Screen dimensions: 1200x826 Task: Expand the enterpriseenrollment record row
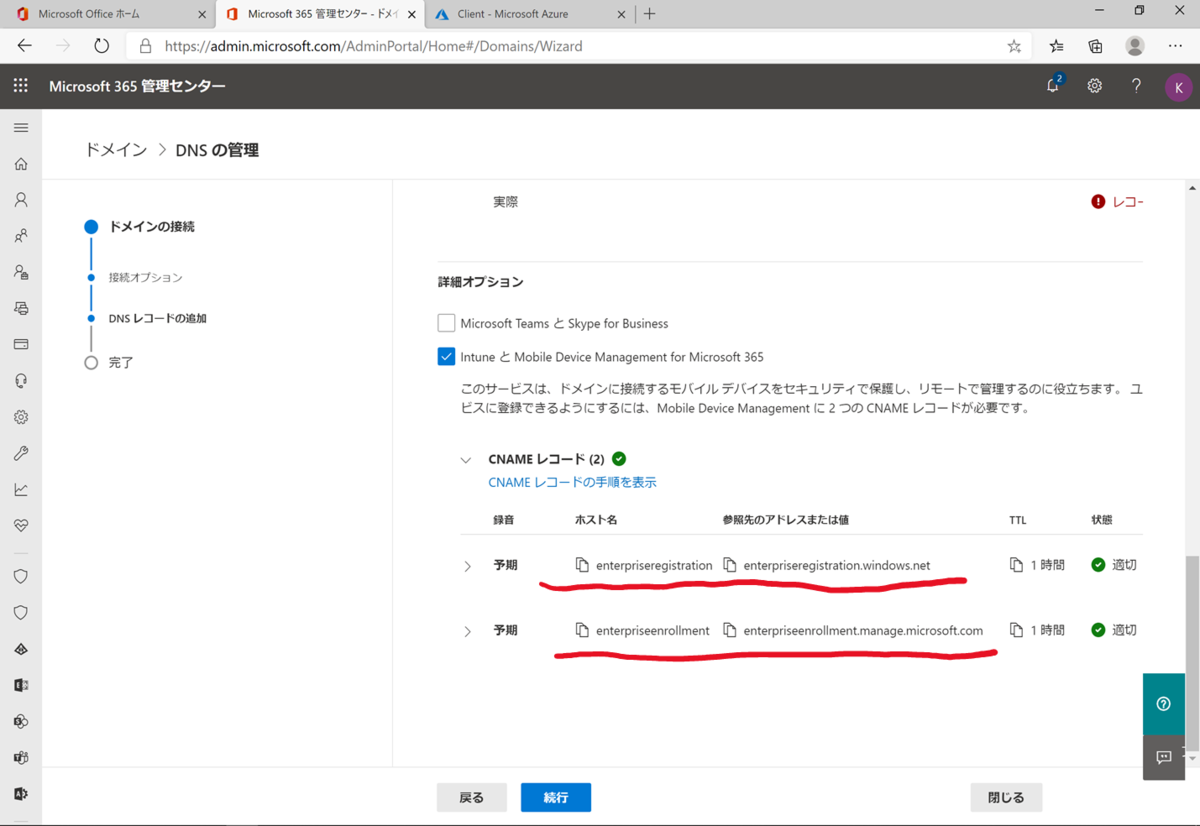click(467, 631)
